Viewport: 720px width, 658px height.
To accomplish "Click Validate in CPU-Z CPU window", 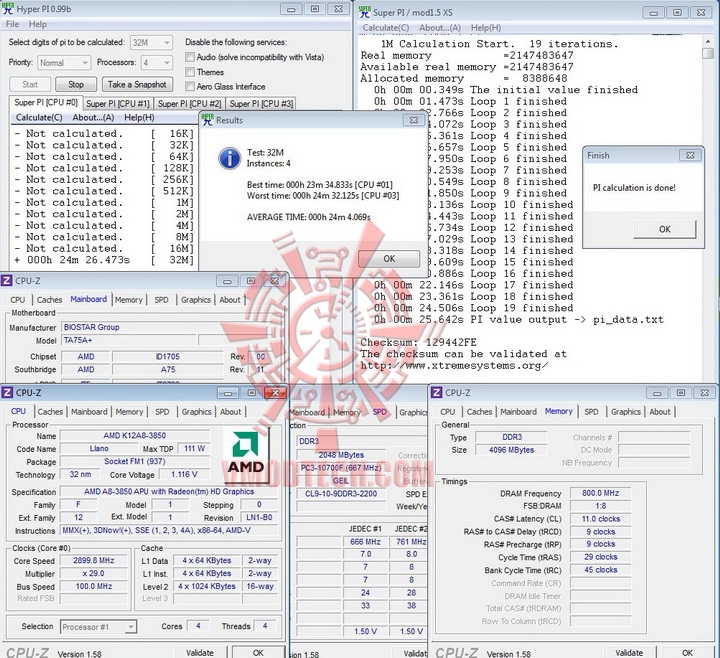I will (x=200, y=652).
